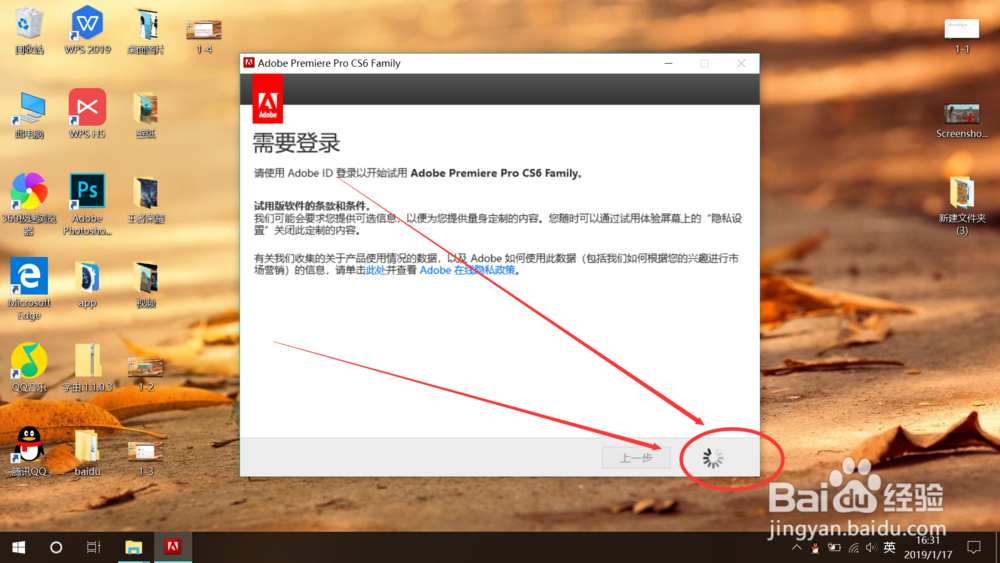This screenshot has height=563, width=1000.
Task: Click the battery status tray icon
Action: coord(834,547)
